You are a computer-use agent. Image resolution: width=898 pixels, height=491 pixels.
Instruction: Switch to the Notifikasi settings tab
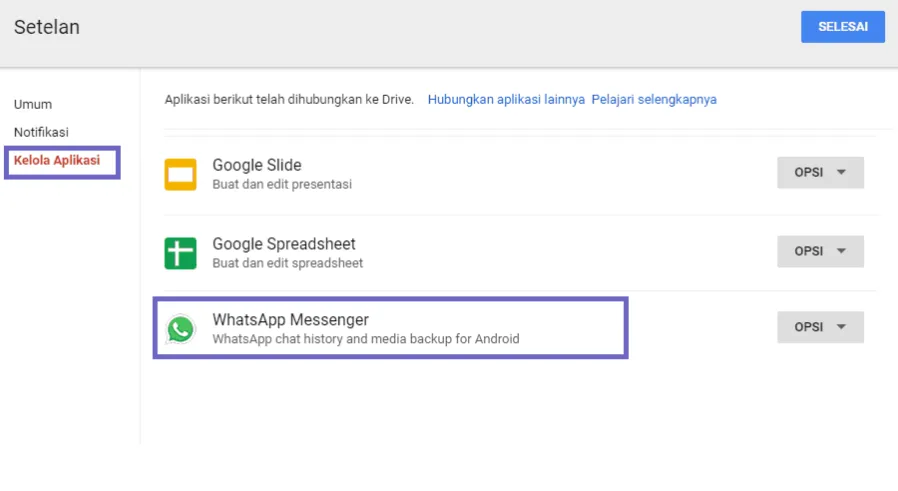coord(41,132)
